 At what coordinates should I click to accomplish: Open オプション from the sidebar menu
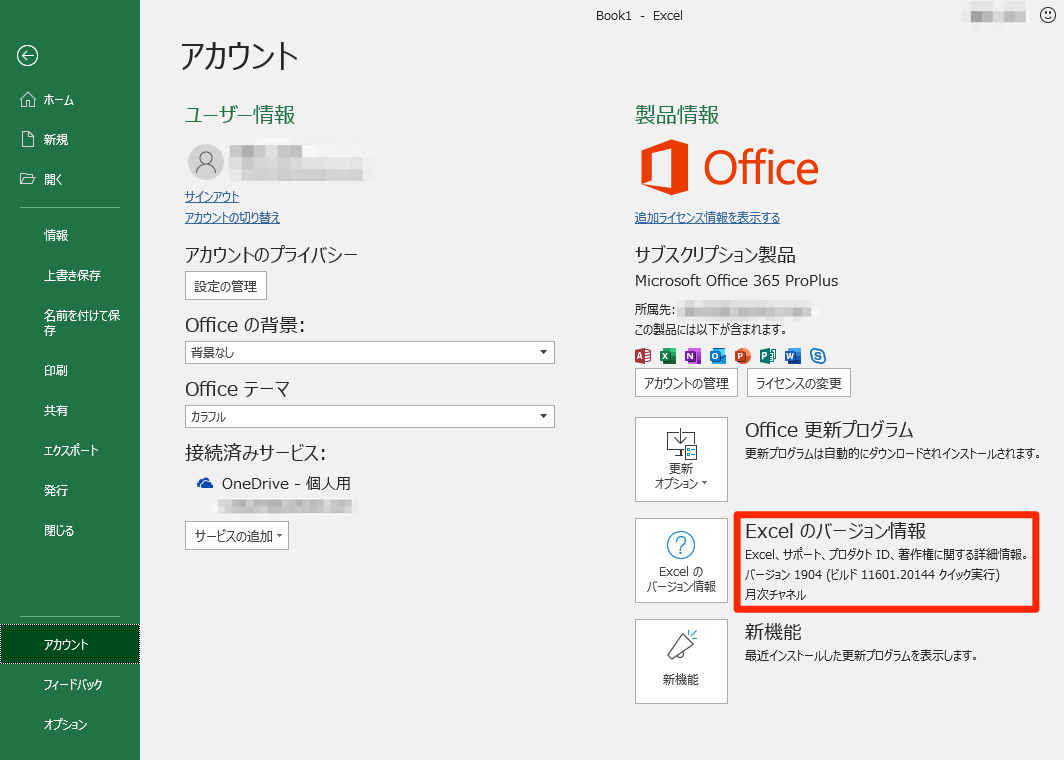[64, 724]
